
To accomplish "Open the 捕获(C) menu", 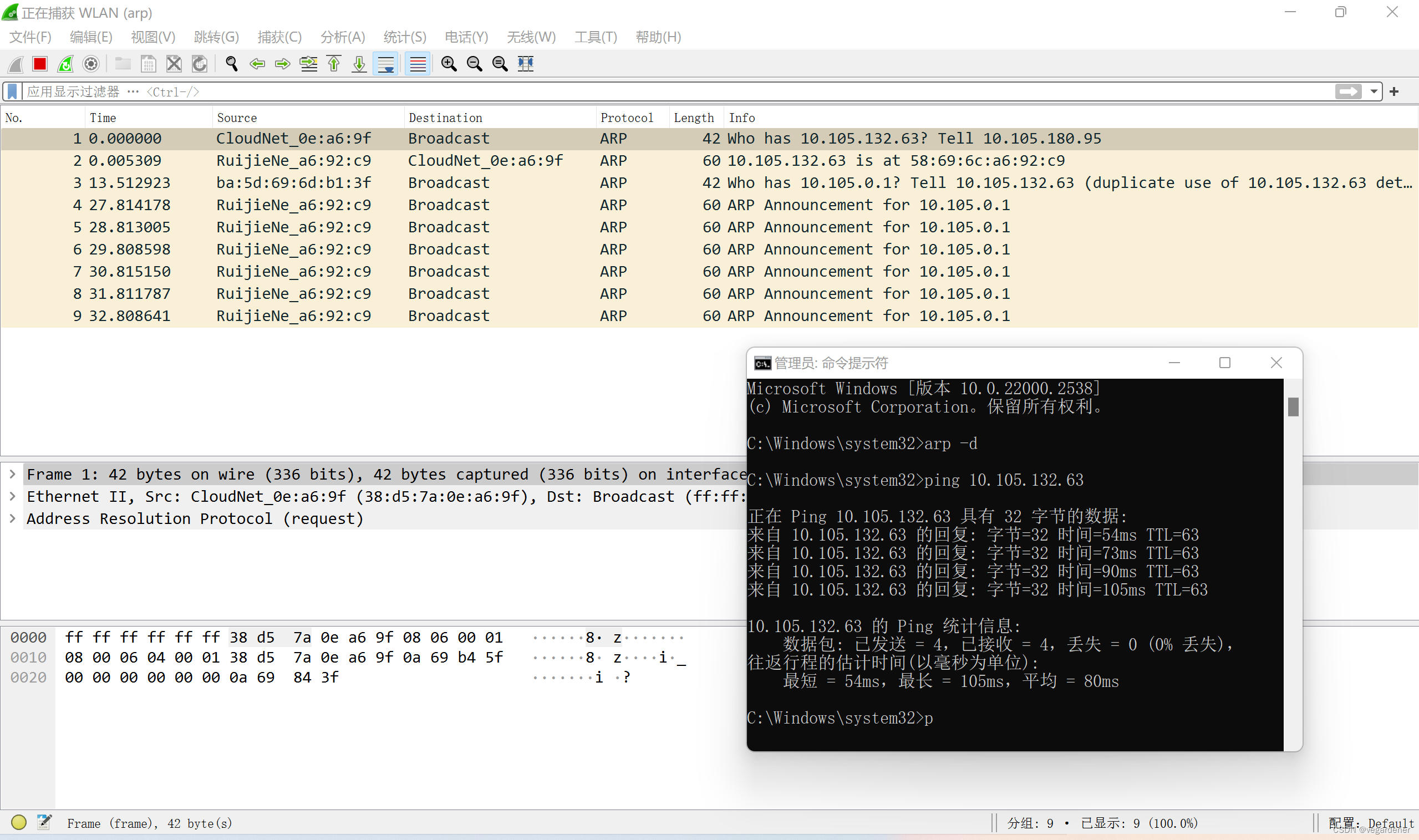I will [279, 37].
